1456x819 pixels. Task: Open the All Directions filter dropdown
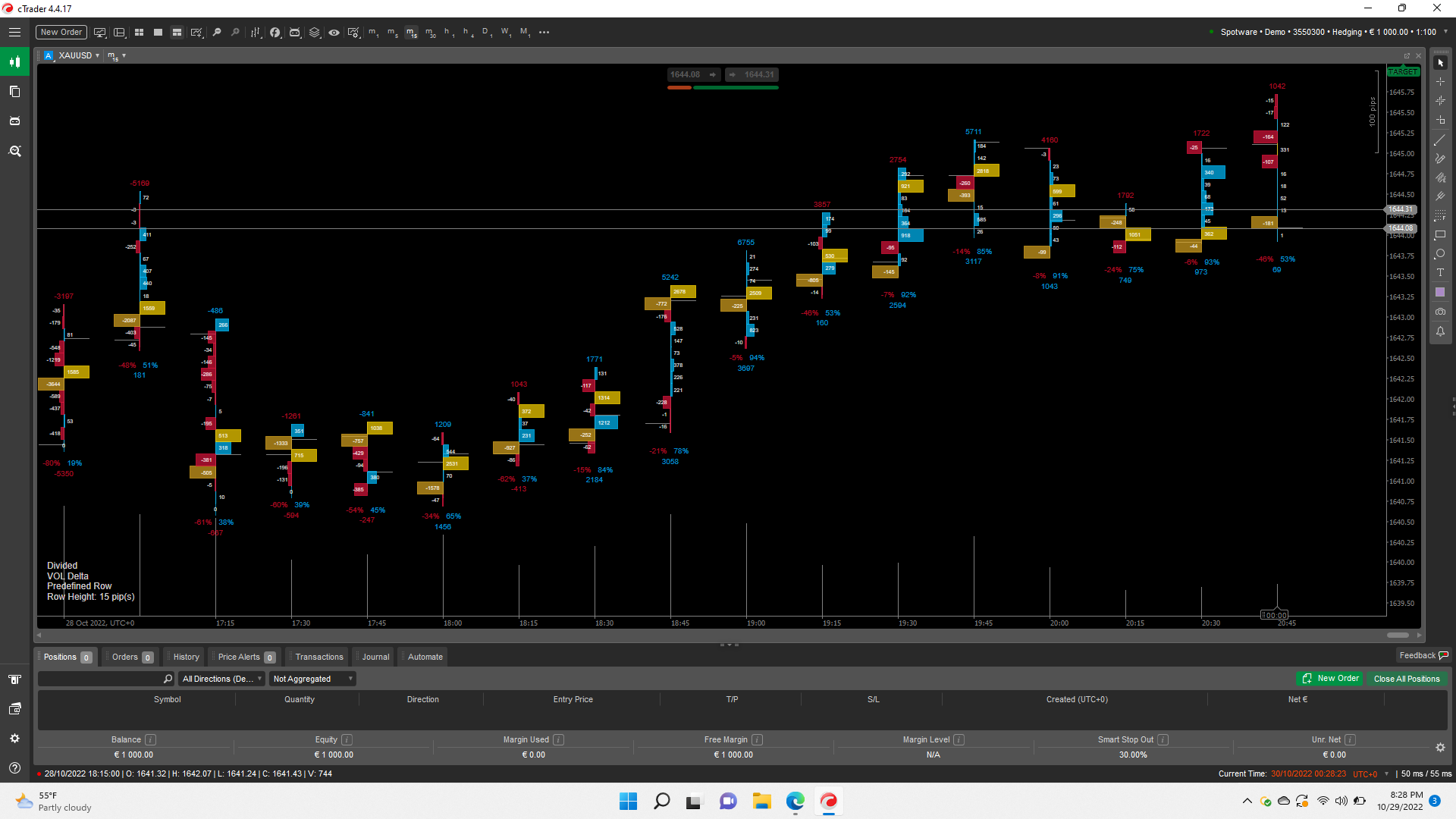(222, 679)
